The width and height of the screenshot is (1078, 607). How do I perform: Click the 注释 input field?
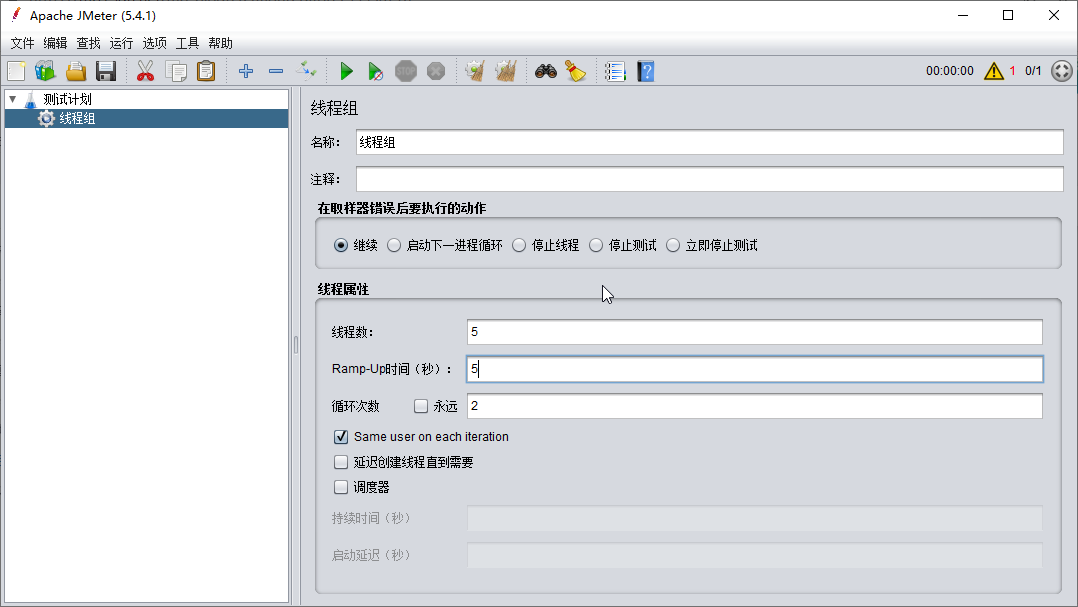pyautogui.click(x=710, y=179)
